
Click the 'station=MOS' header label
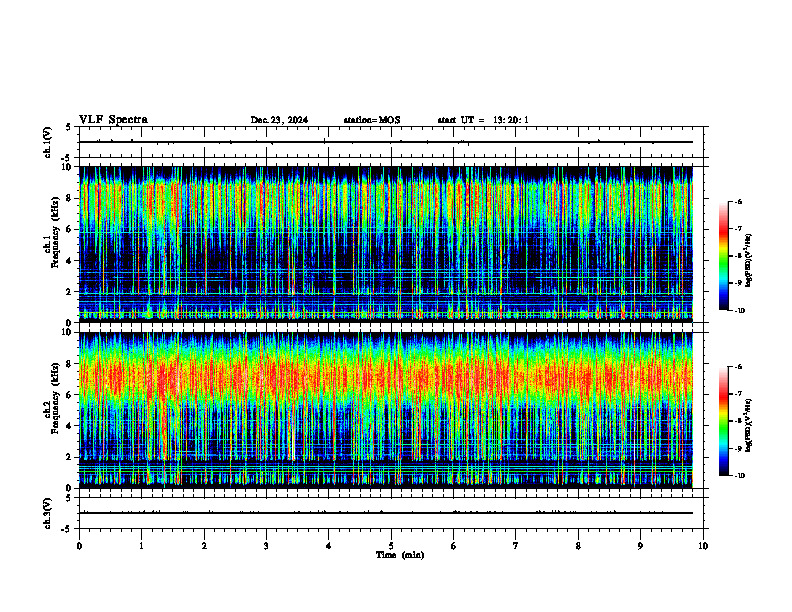point(372,120)
